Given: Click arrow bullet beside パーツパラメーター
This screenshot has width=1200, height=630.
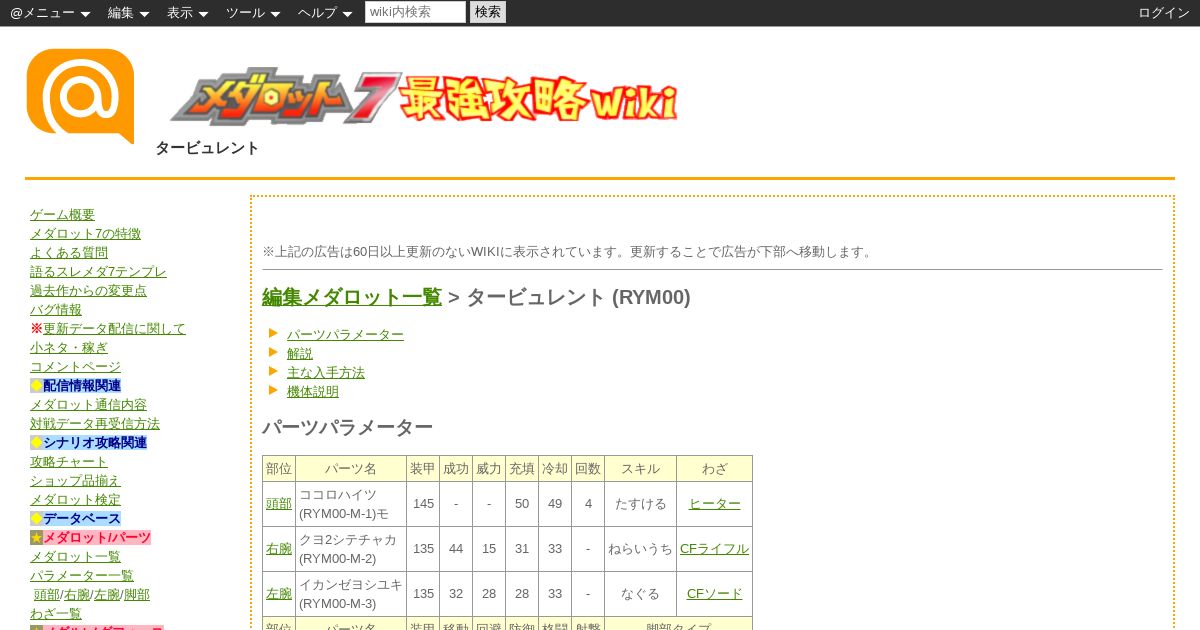Looking at the screenshot, I should pyautogui.click(x=273, y=333).
